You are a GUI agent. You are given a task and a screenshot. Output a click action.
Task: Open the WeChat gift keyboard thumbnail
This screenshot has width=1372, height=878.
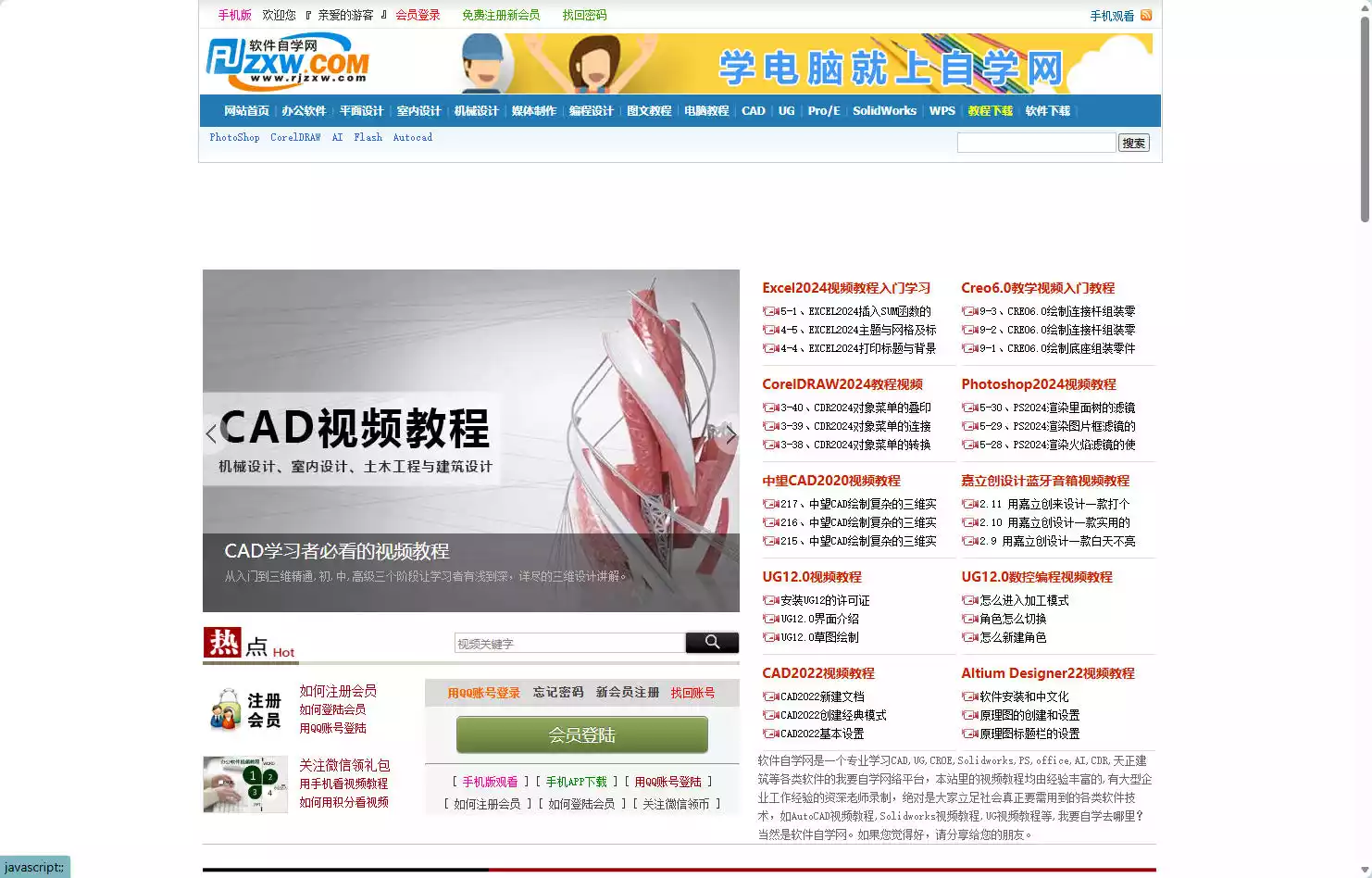pos(245,784)
